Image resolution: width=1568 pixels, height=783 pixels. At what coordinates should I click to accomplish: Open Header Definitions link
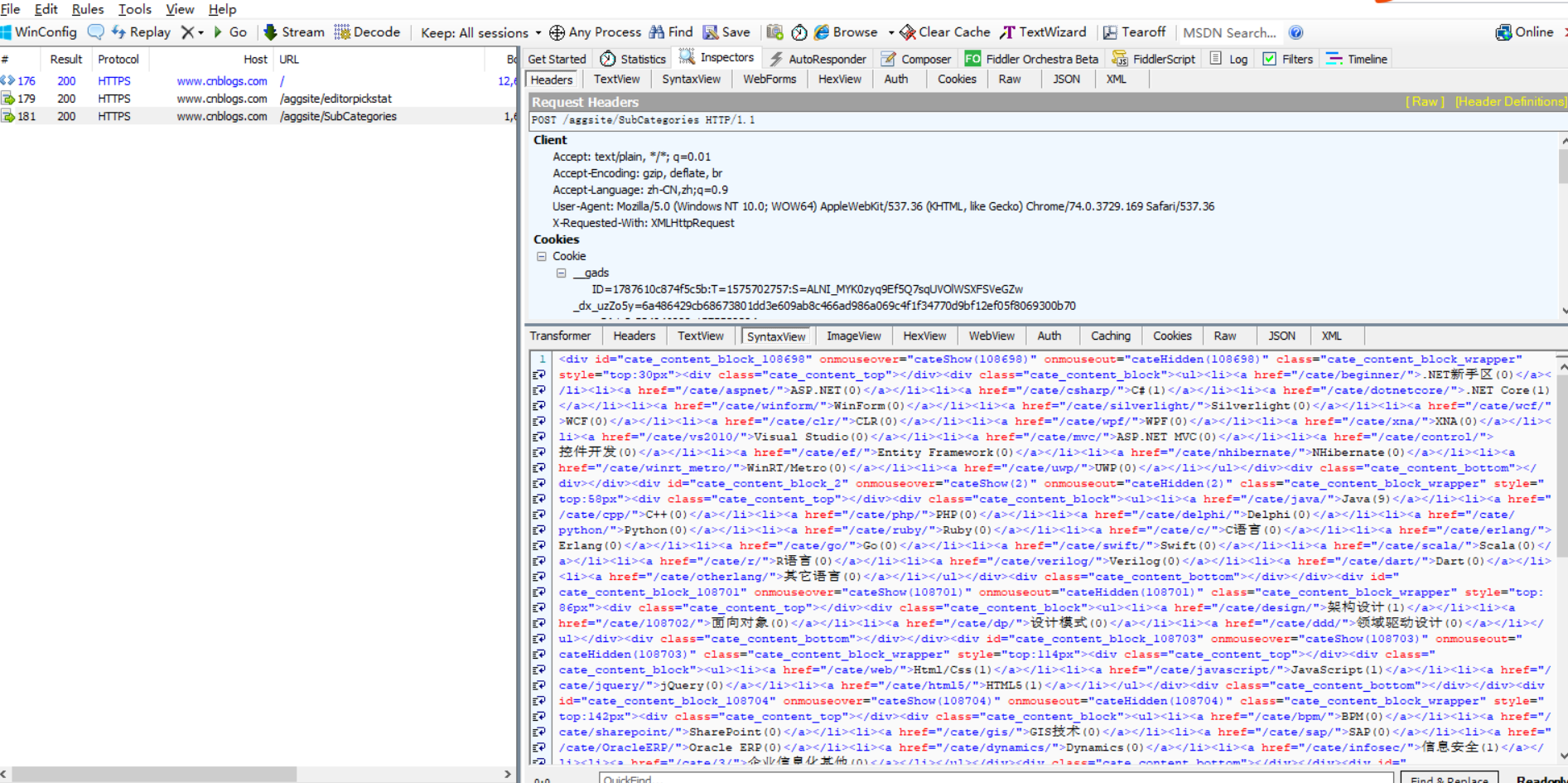coord(1510,102)
